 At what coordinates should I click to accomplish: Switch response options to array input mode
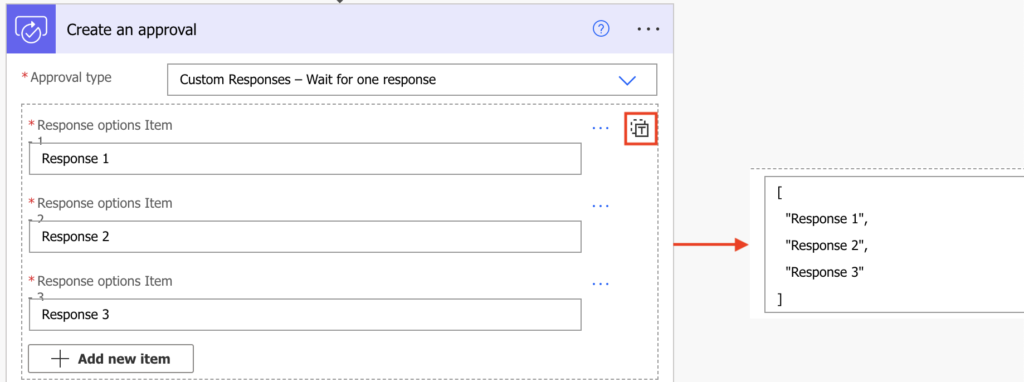click(641, 129)
